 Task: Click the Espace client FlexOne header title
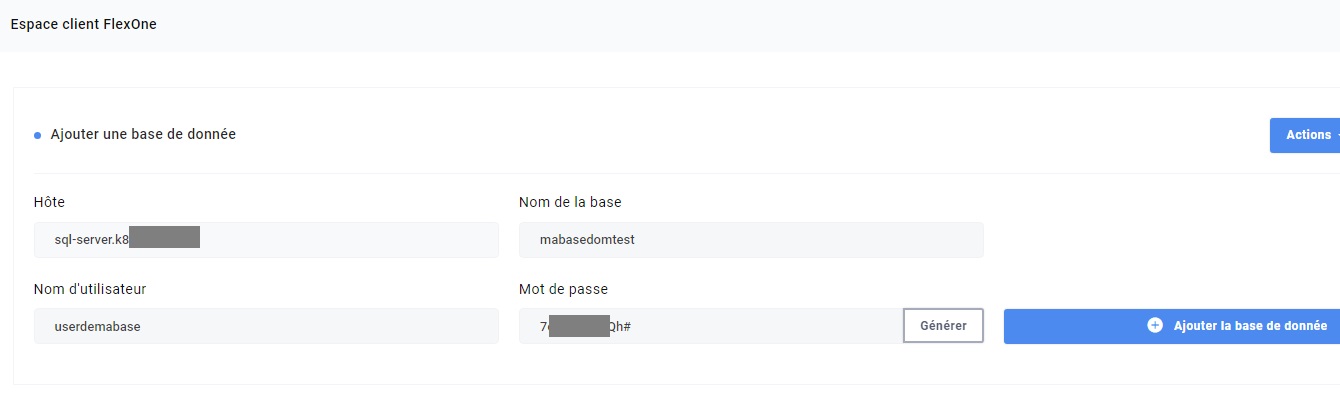pyautogui.click(x=83, y=24)
